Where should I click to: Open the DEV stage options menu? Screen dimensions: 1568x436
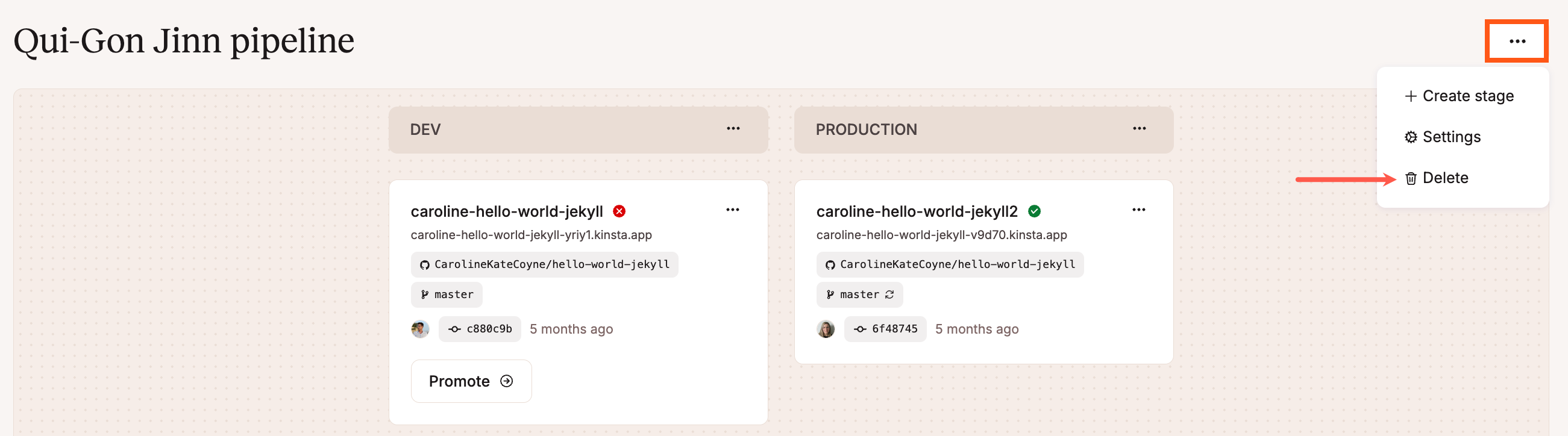coord(733,129)
